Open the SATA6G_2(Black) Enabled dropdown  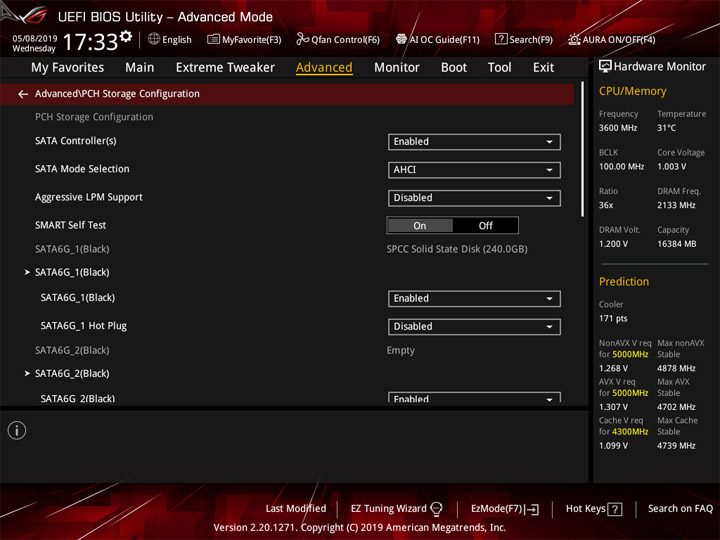(x=474, y=398)
